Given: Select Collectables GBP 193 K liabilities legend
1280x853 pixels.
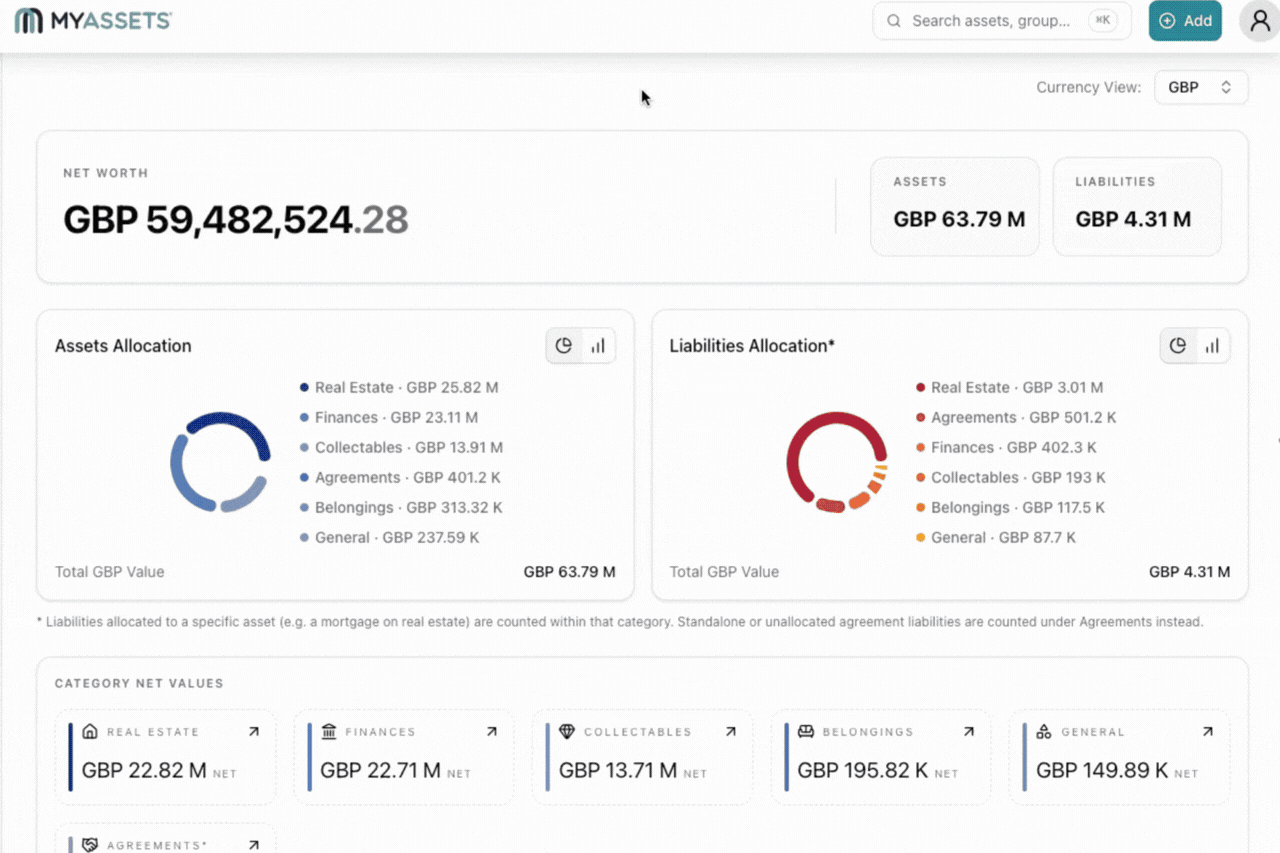Looking at the screenshot, I should (x=1010, y=478).
